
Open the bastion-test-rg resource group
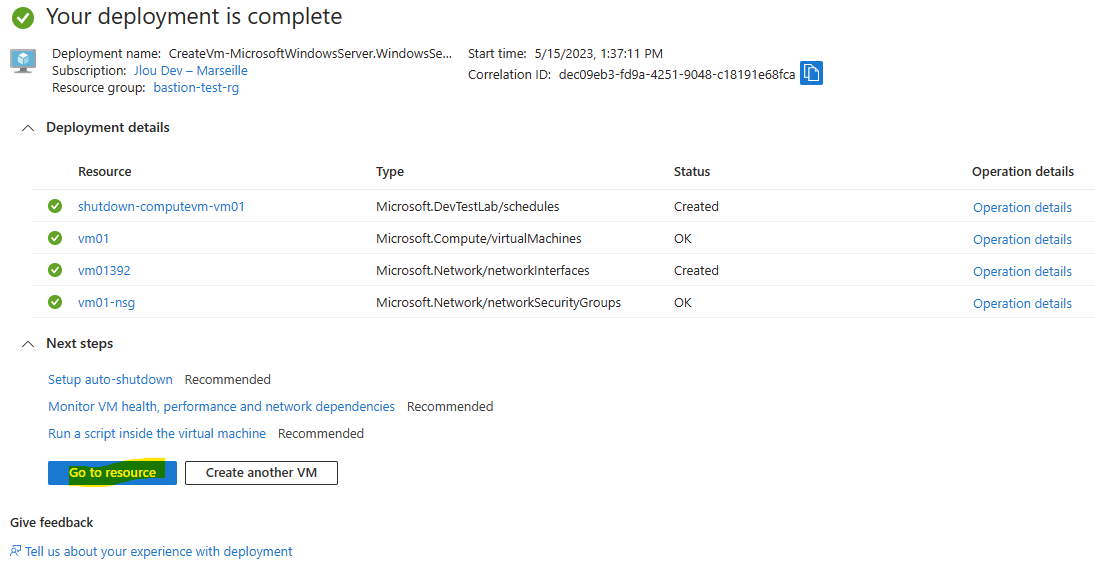coord(196,87)
